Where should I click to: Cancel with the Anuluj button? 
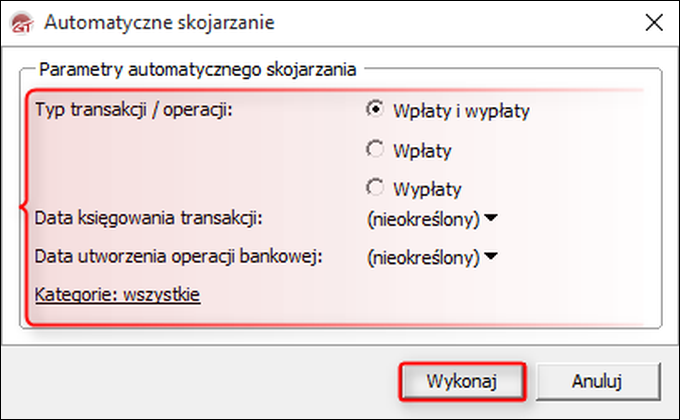(x=598, y=381)
